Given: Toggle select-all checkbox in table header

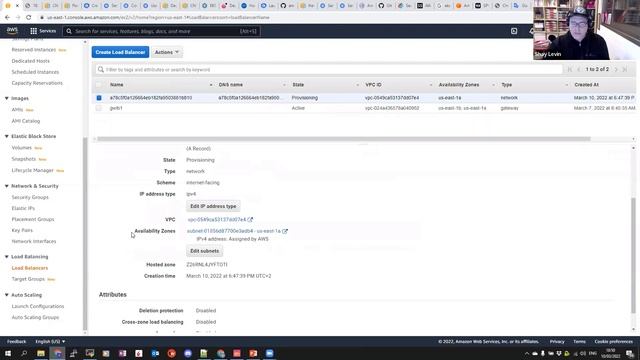Looking at the screenshot, I should point(99,85).
